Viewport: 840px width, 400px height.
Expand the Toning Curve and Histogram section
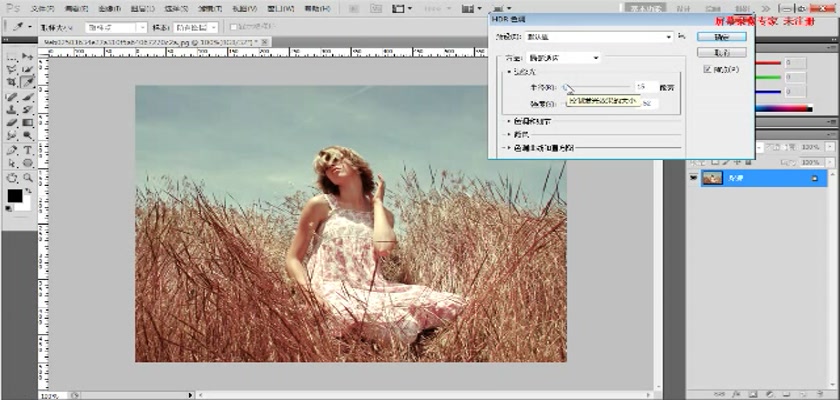point(509,148)
